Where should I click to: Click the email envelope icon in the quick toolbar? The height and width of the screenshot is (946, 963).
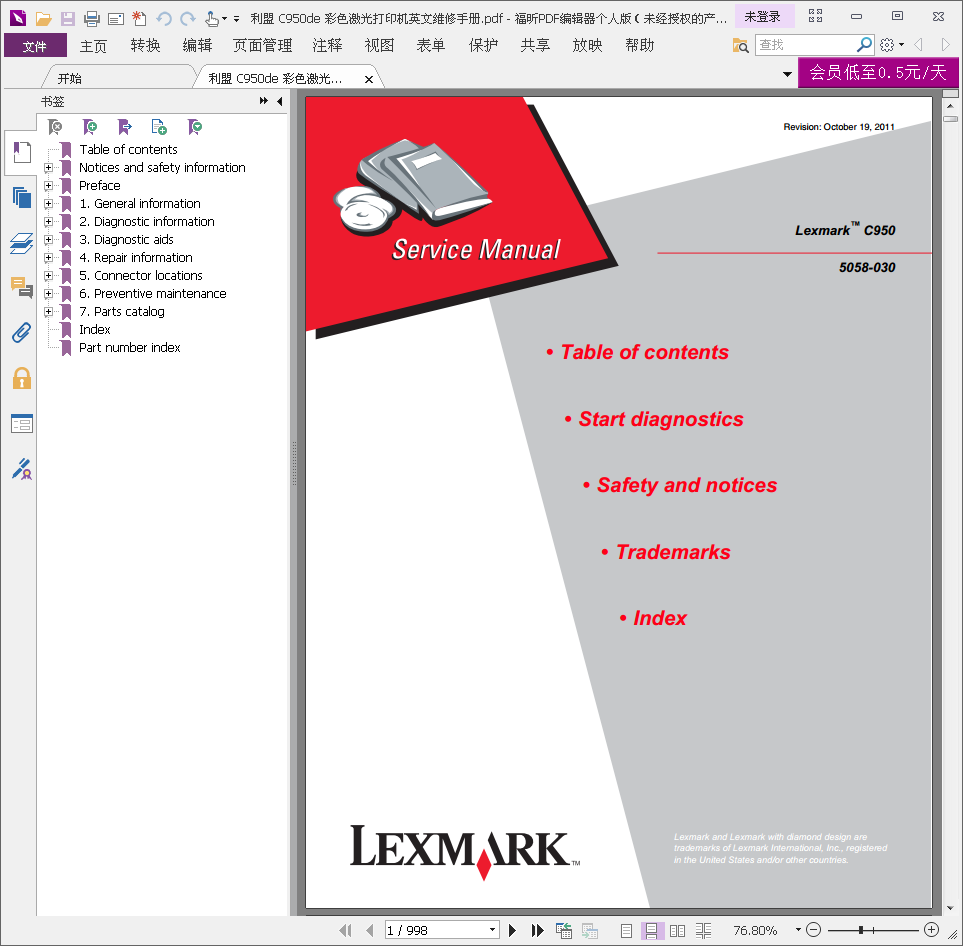point(115,19)
